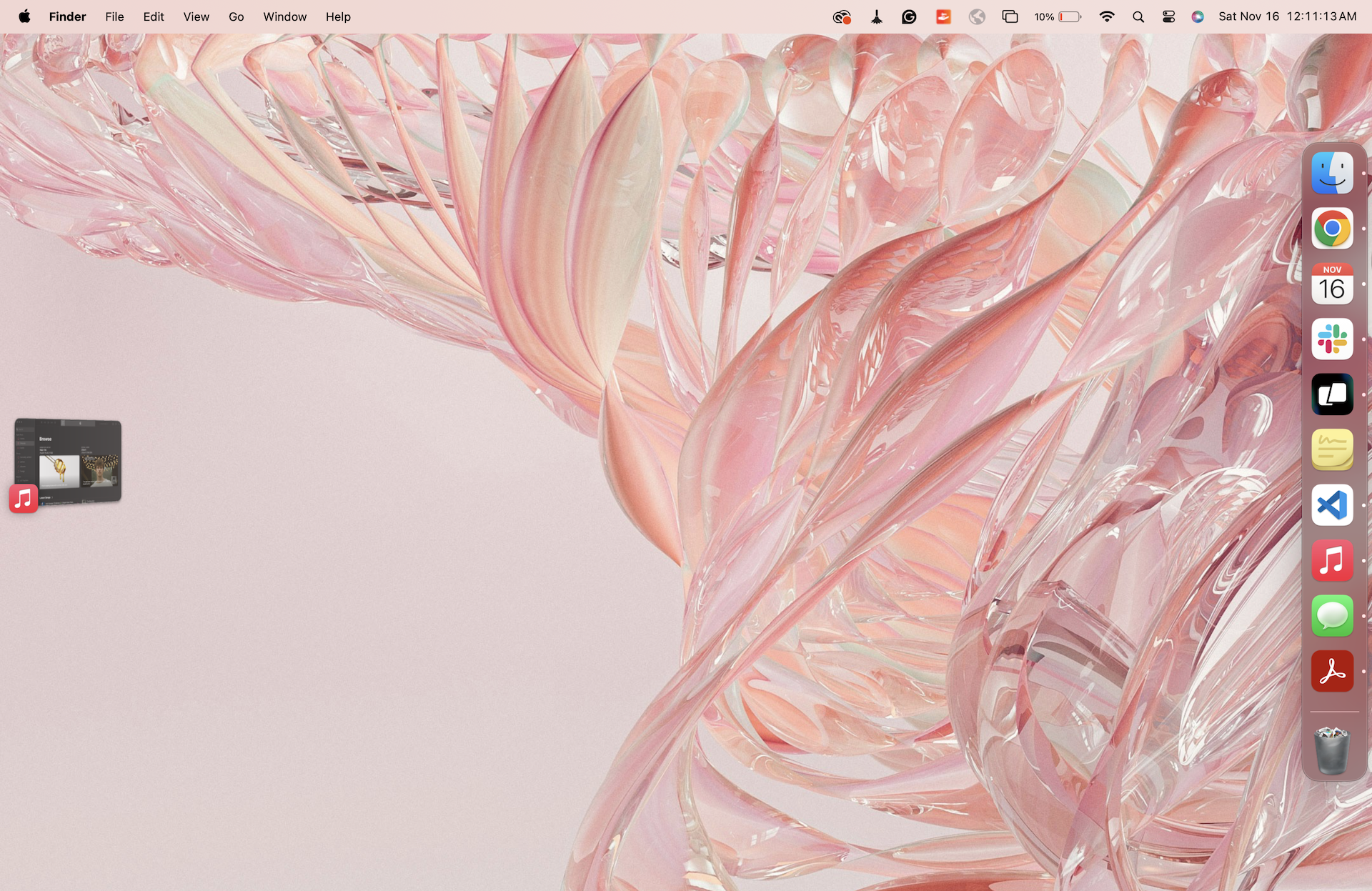Viewport: 1372px width, 891px height.
Task: Open the File menu
Action: click(114, 16)
